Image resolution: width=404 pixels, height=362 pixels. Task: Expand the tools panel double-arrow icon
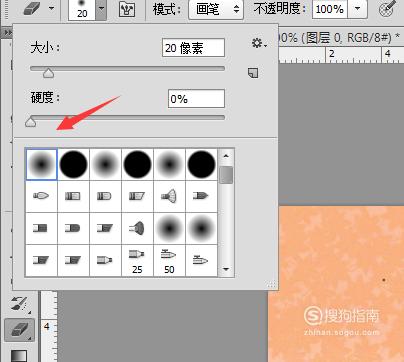[x=7, y=32]
